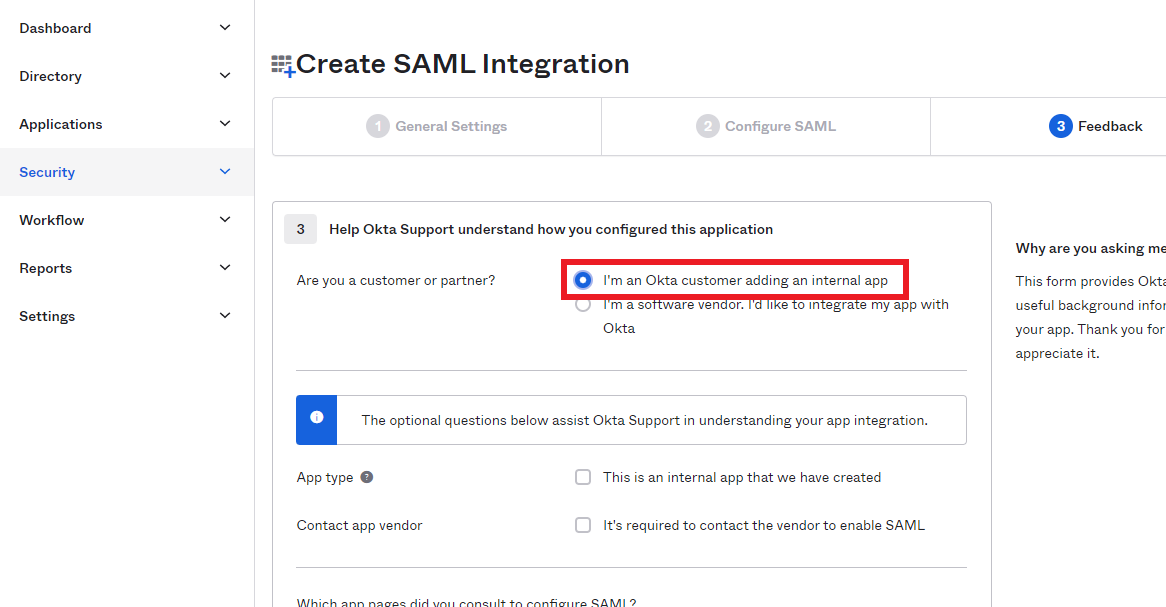The height and width of the screenshot is (607, 1166).
Task: Click the optional questions info banner
Action: tap(653, 420)
